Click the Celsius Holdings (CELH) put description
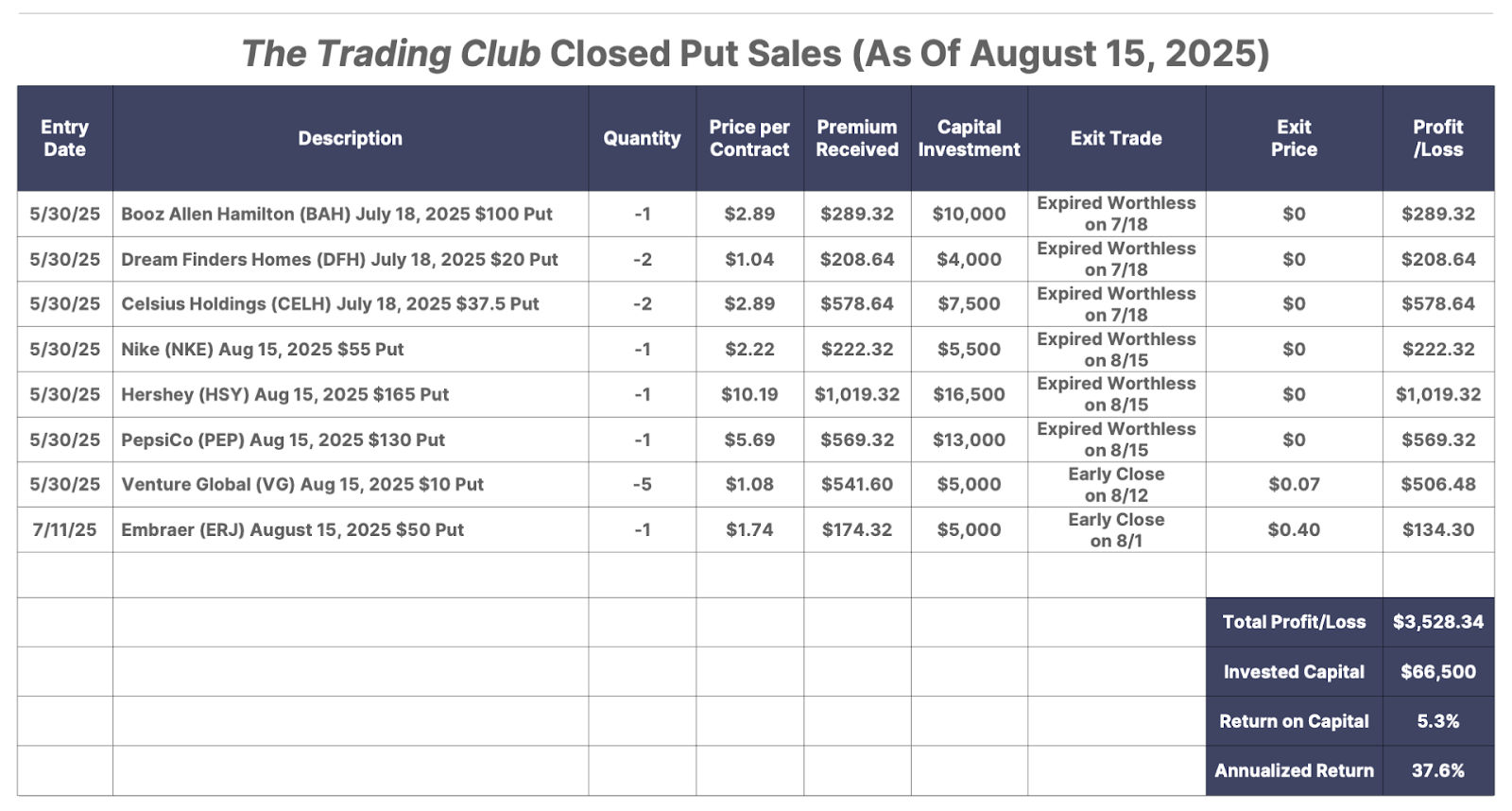The height and width of the screenshot is (811, 1512). click(351, 303)
